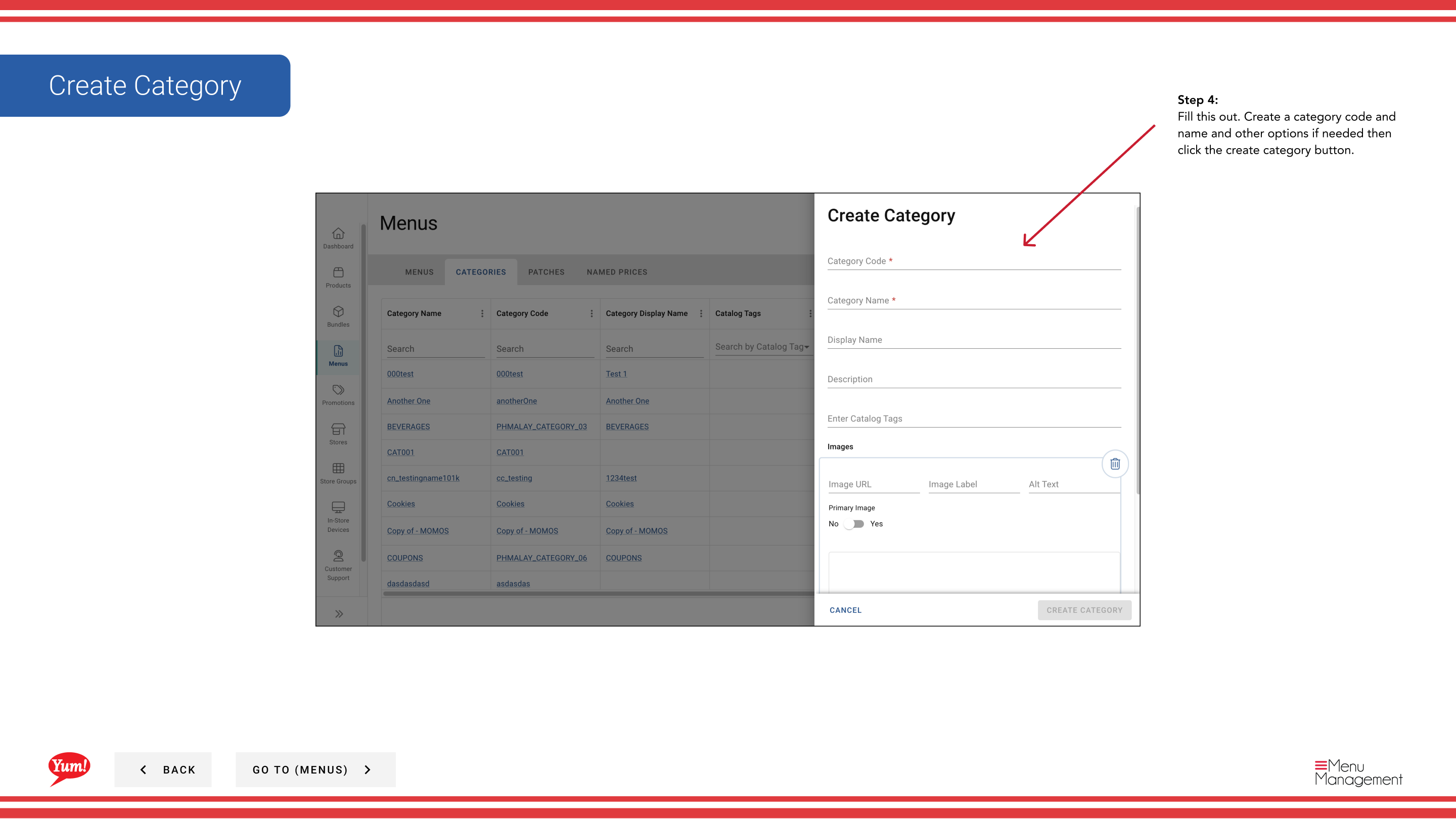Open the 000test category name link
This screenshot has height=819, width=1456.
400,374
